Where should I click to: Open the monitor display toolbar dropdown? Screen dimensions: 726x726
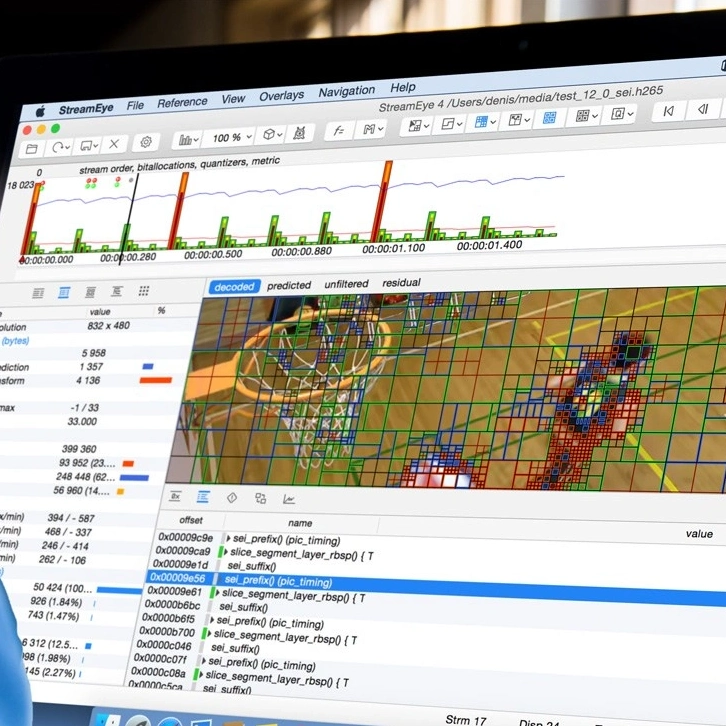pos(89,145)
